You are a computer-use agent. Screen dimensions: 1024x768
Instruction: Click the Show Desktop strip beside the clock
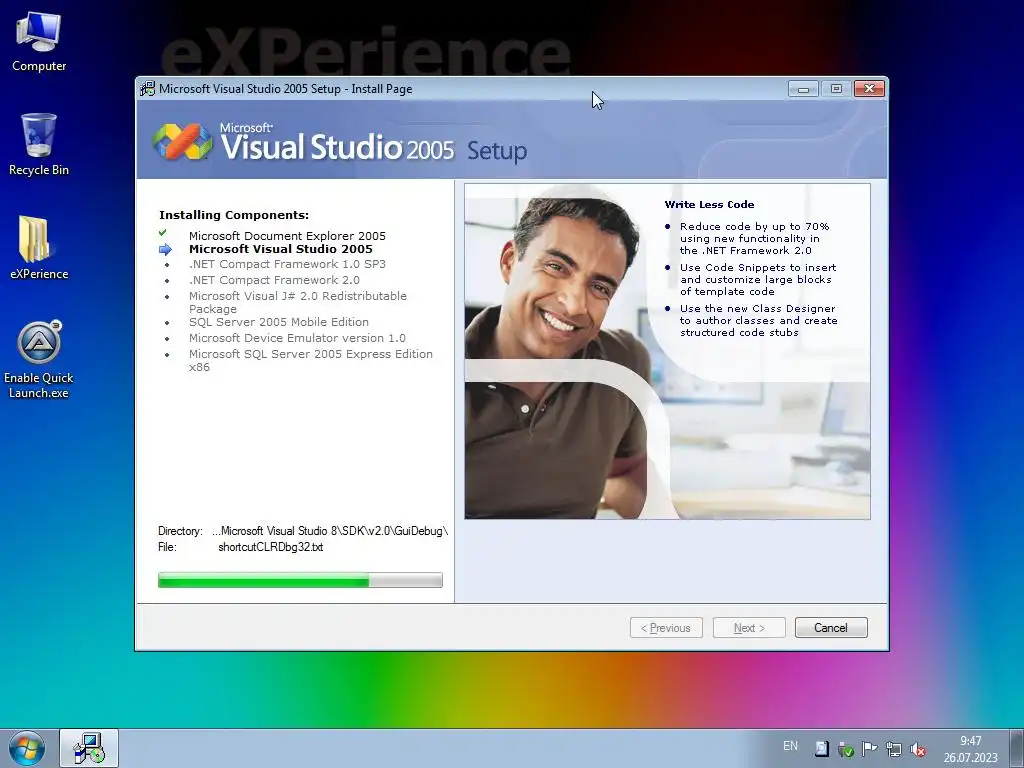click(1018, 748)
